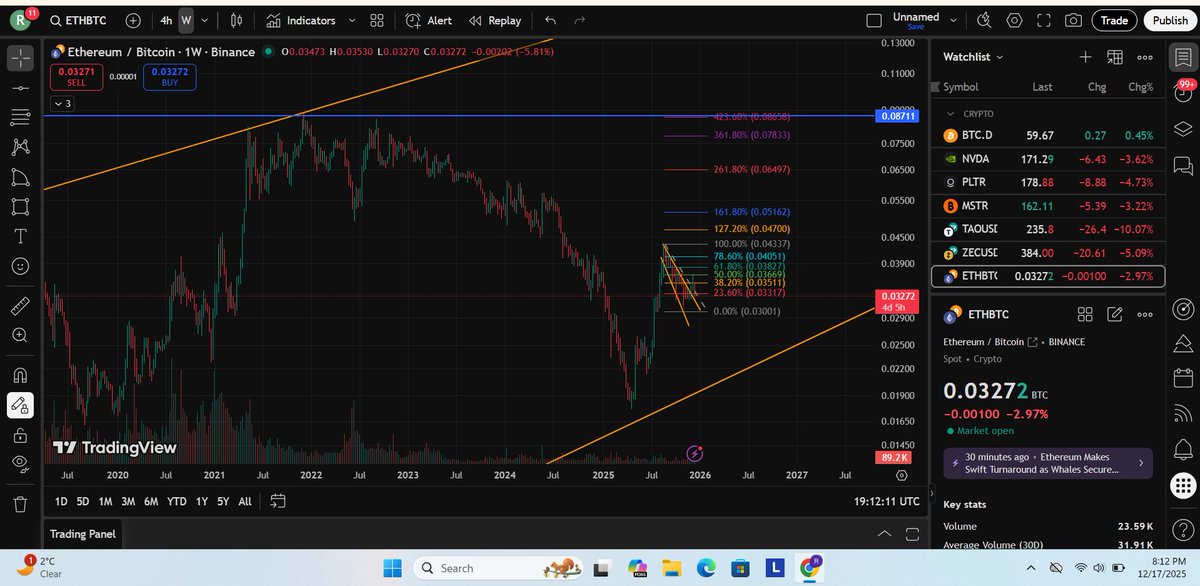The height and width of the screenshot is (586, 1200).
Task: Select the MSTR watchlist row
Action: pos(1049,206)
